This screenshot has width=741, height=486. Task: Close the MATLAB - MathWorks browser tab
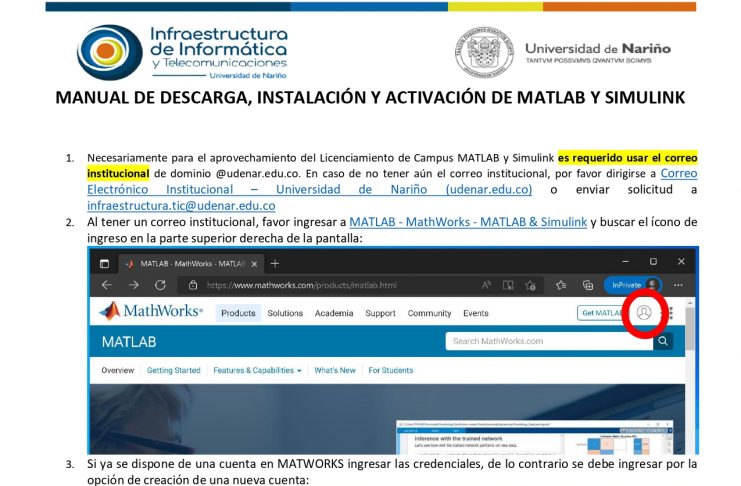(x=254, y=264)
